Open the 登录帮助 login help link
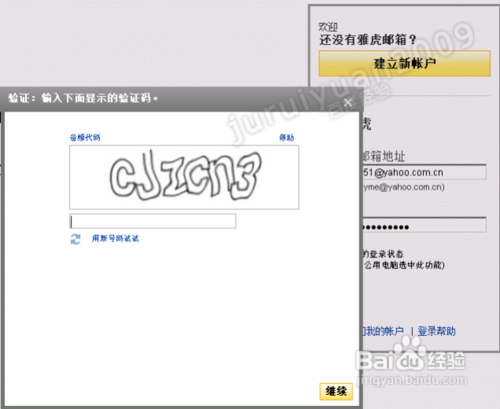This screenshot has height=409, width=500. click(x=436, y=331)
